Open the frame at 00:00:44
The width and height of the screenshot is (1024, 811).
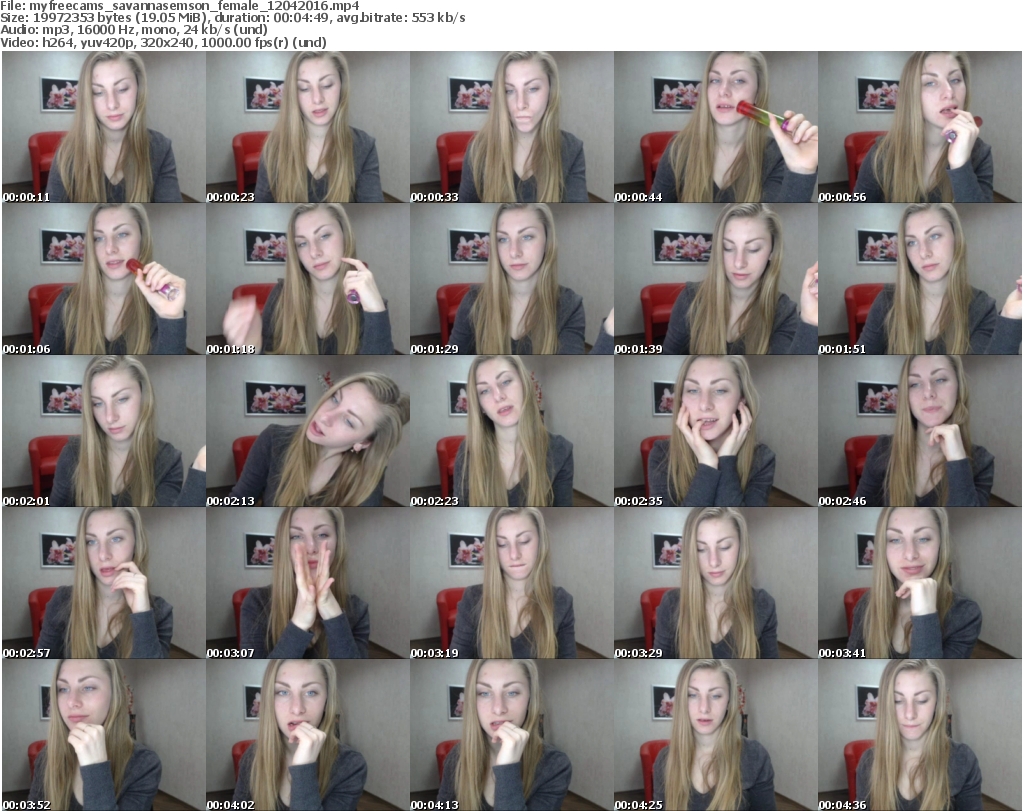point(716,127)
